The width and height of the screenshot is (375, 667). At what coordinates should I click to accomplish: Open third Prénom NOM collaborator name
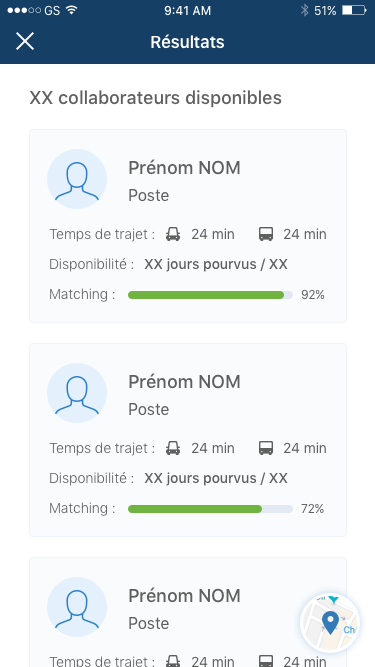point(185,596)
